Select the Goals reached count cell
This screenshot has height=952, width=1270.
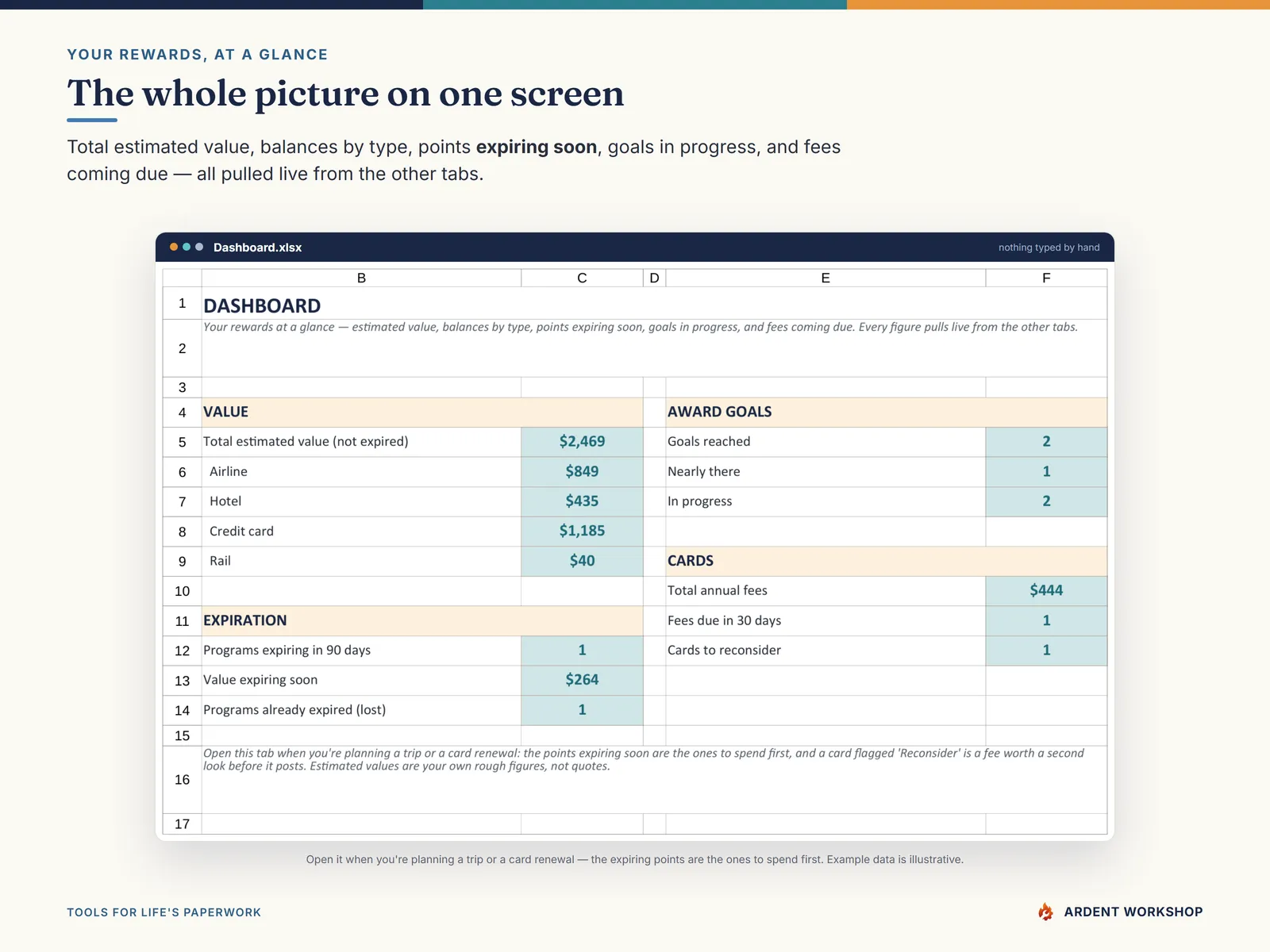(1046, 442)
